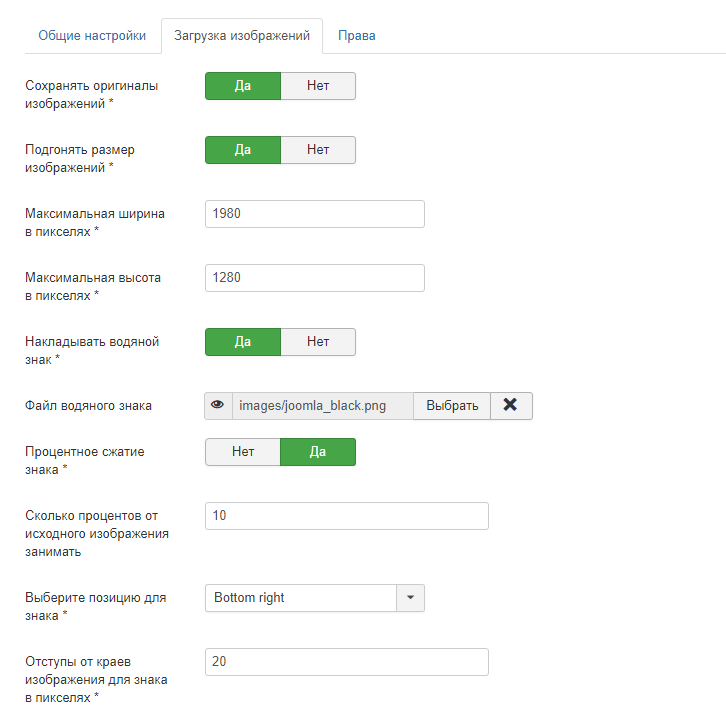Image resolution: width=726 pixels, height=719 pixels.
Task: Open the 'Права' tab
Action: pos(357,36)
